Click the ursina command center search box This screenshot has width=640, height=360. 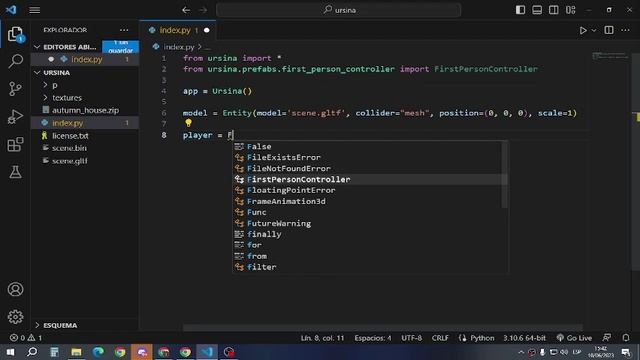339,10
